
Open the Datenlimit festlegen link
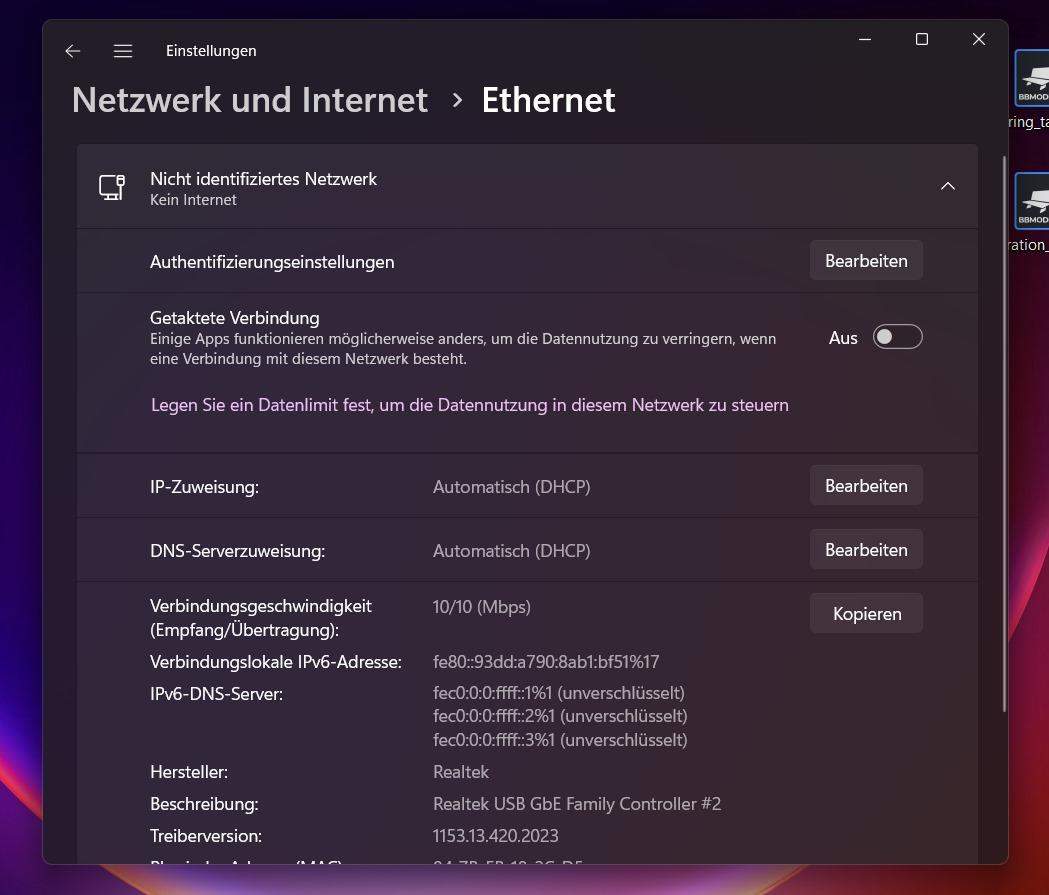pyautogui.click(x=469, y=404)
